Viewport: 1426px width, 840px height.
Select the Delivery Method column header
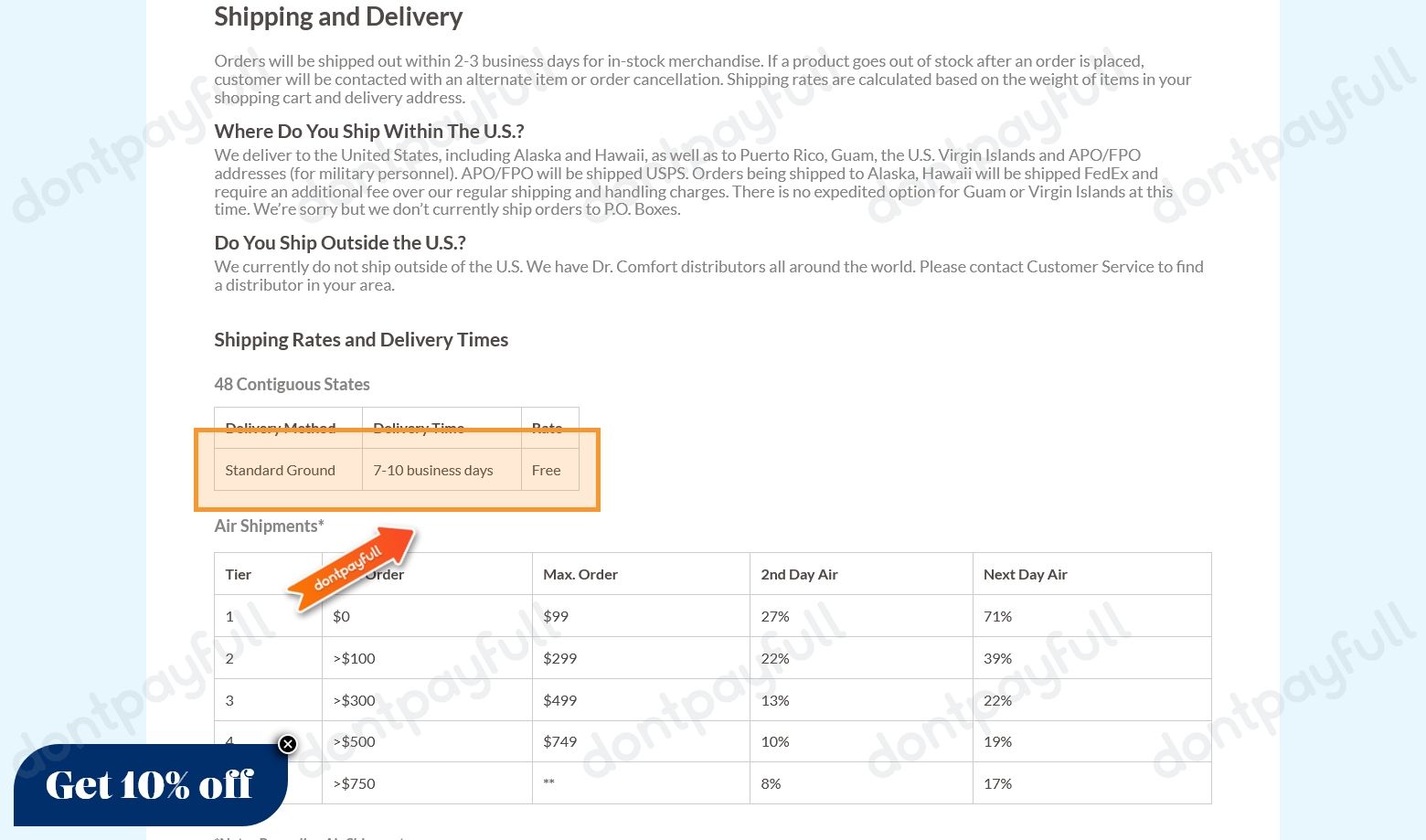pyautogui.click(x=281, y=428)
